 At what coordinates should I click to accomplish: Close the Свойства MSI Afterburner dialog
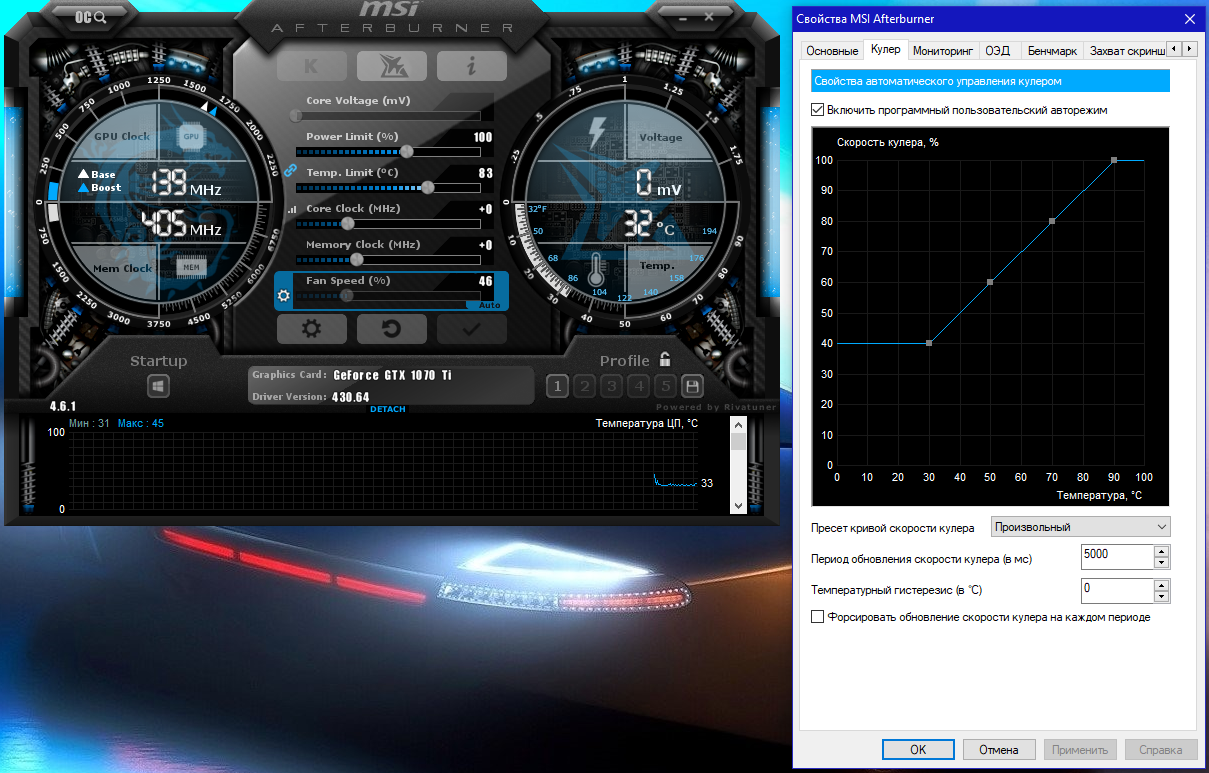pyautogui.click(x=1189, y=18)
